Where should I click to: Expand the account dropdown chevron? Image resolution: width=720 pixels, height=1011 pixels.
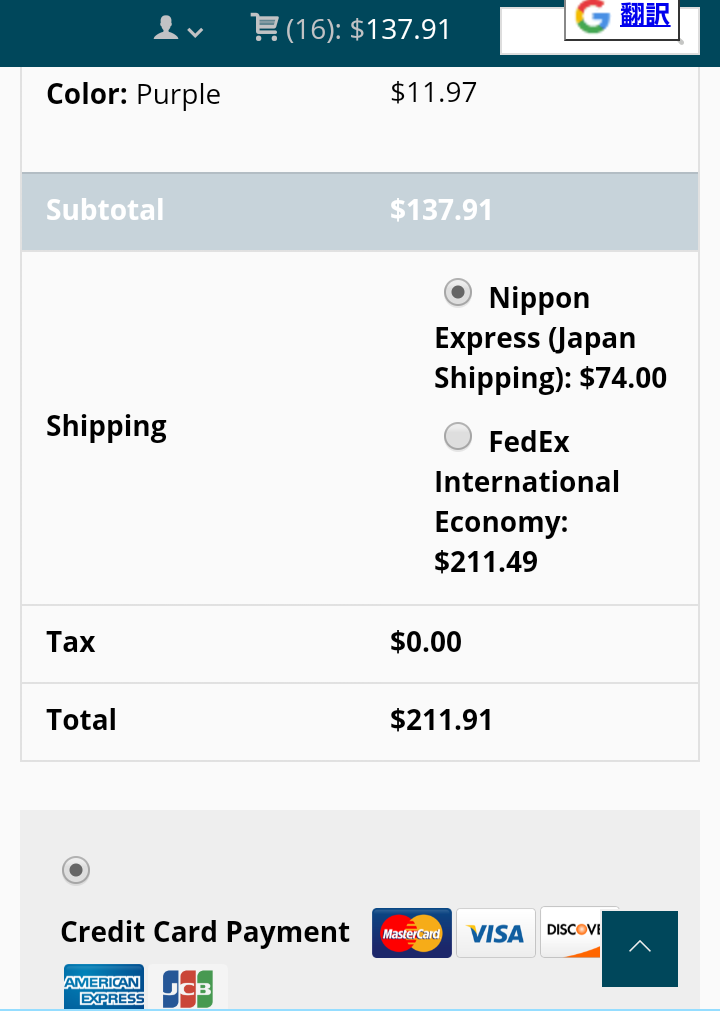click(x=195, y=32)
